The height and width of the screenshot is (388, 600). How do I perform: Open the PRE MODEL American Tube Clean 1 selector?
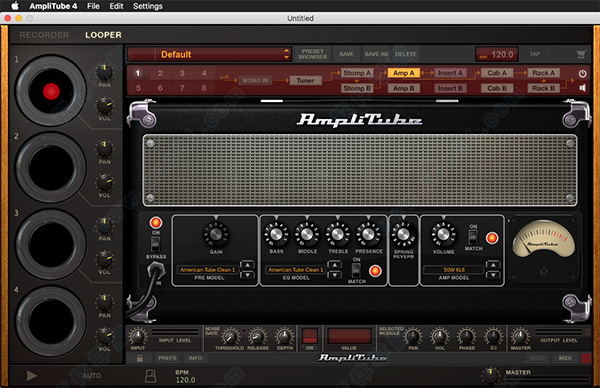tap(208, 270)
